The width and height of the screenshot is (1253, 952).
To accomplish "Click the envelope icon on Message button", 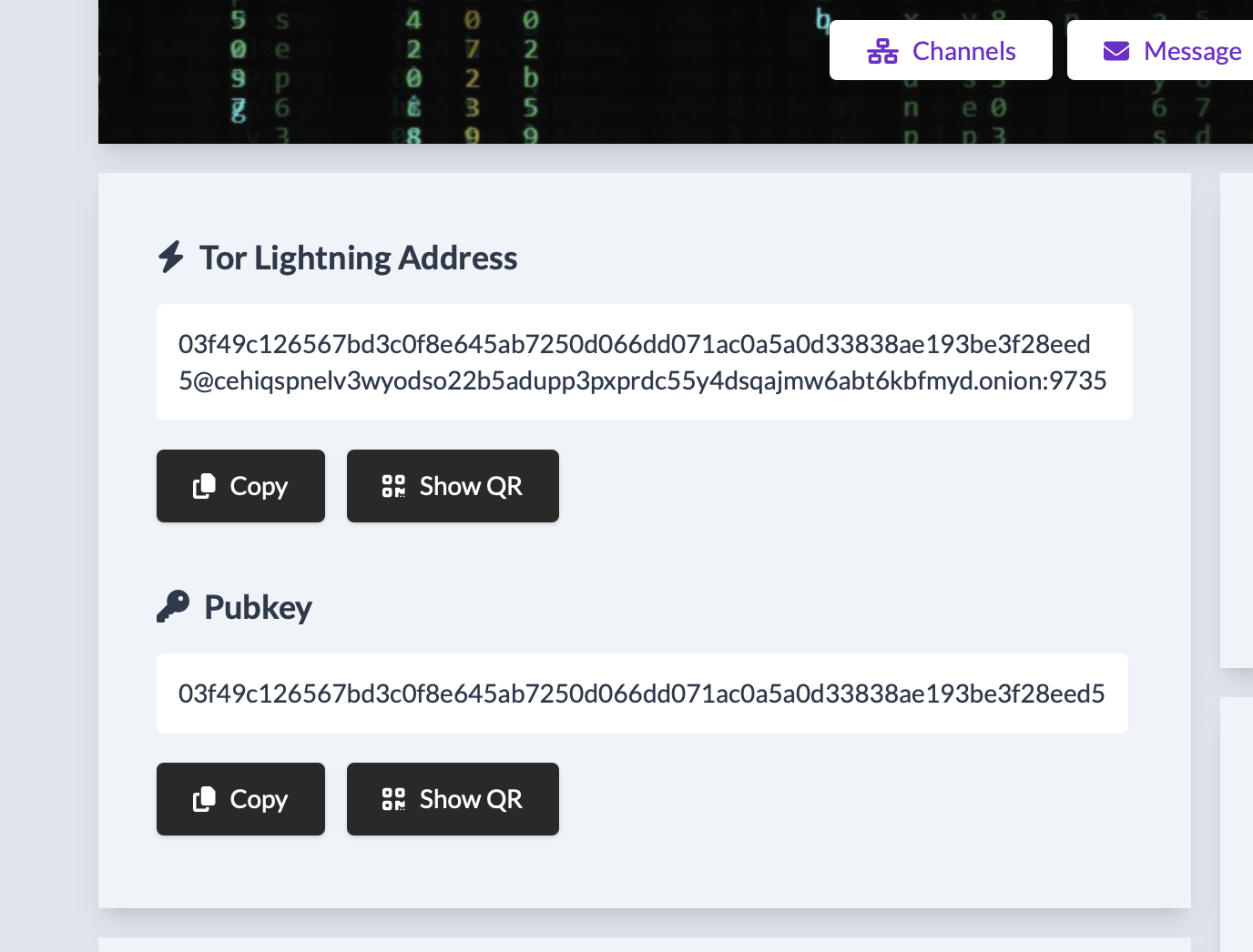I will pos(1115,51).
